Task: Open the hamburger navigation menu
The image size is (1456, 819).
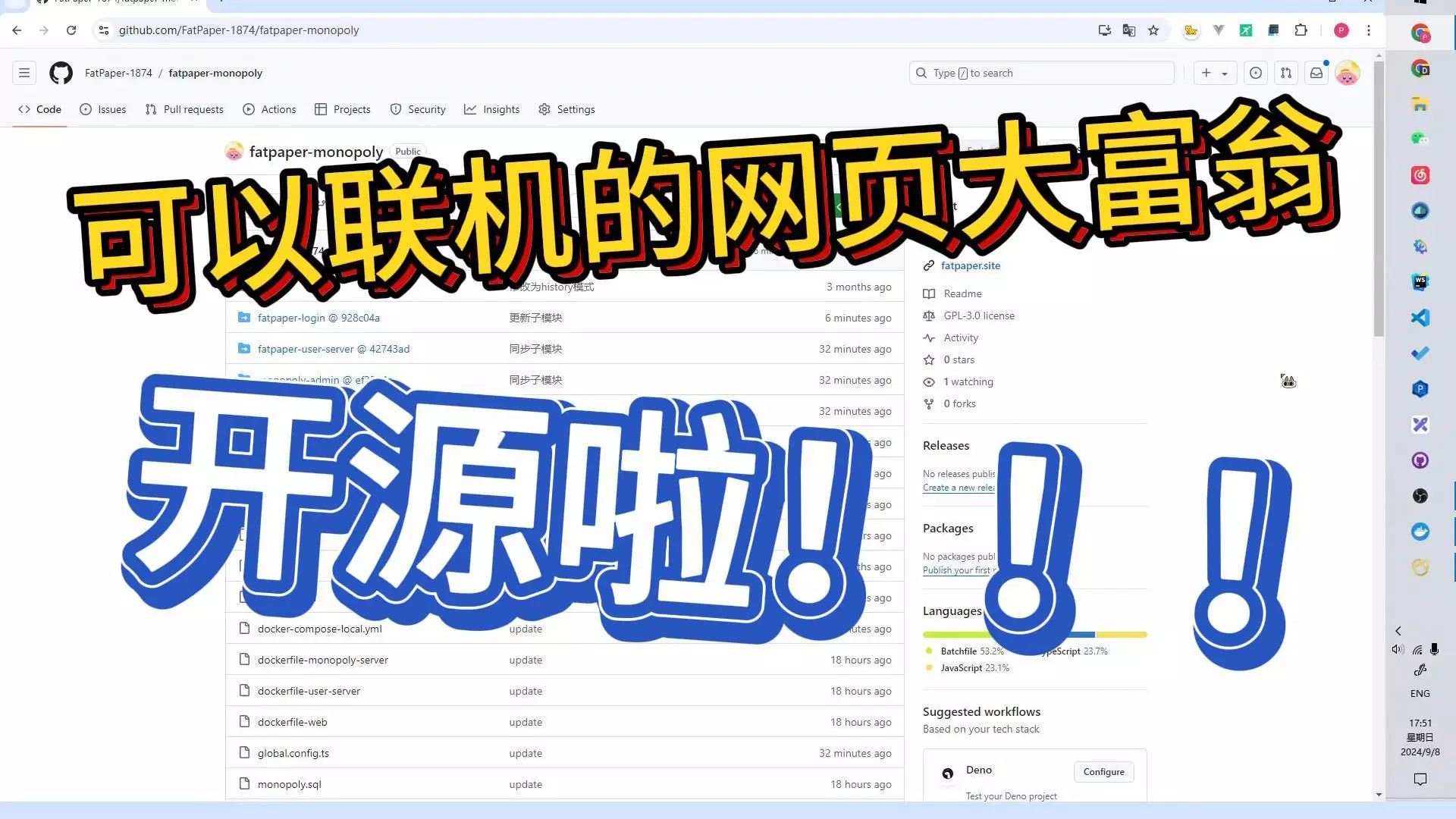Action: [24, 73]
